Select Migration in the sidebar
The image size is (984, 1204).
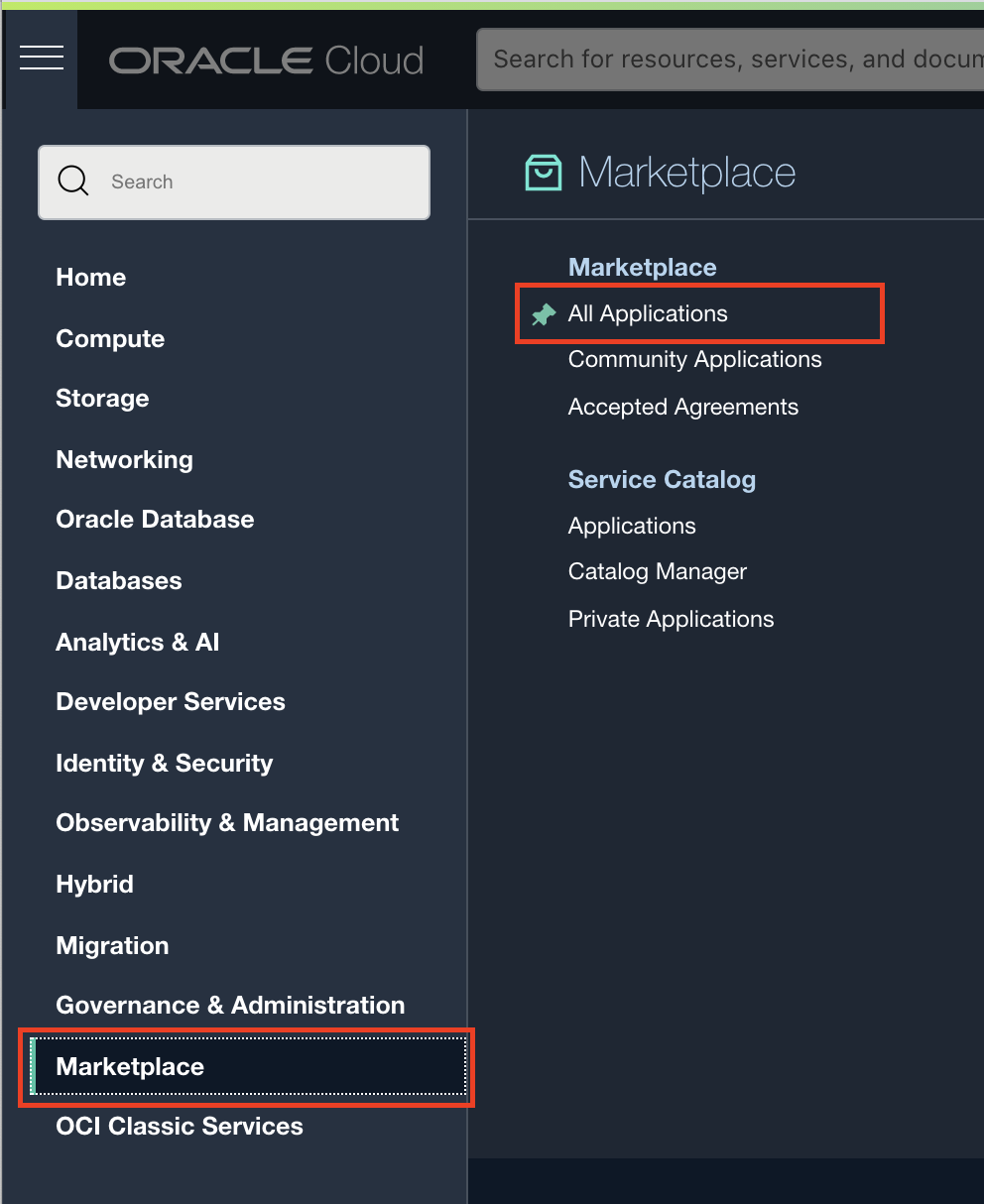point(112,946)
